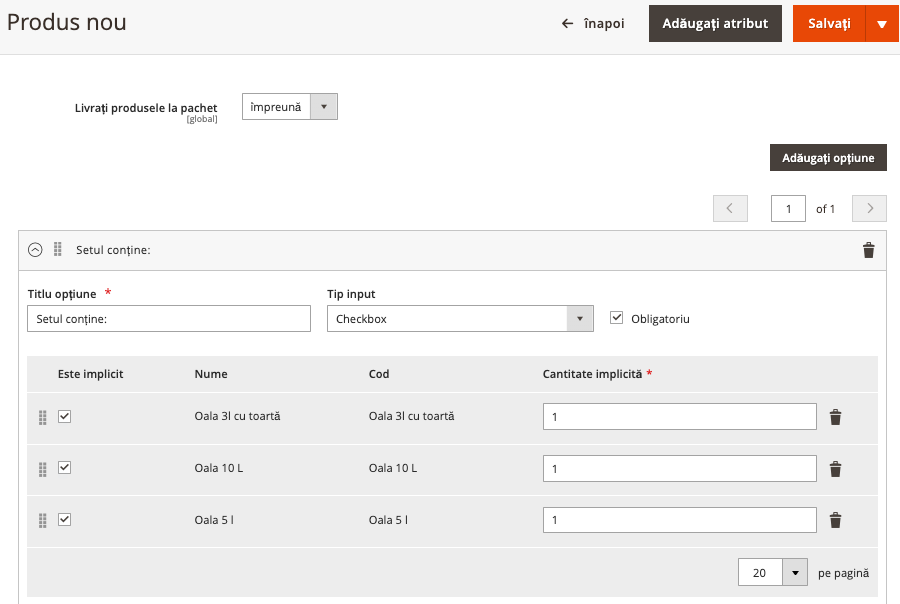The width and height of the screenshot is (900, 604).
Task: Click the 'Adăugați opțiune' button
Action: click(x=828, y=158)
